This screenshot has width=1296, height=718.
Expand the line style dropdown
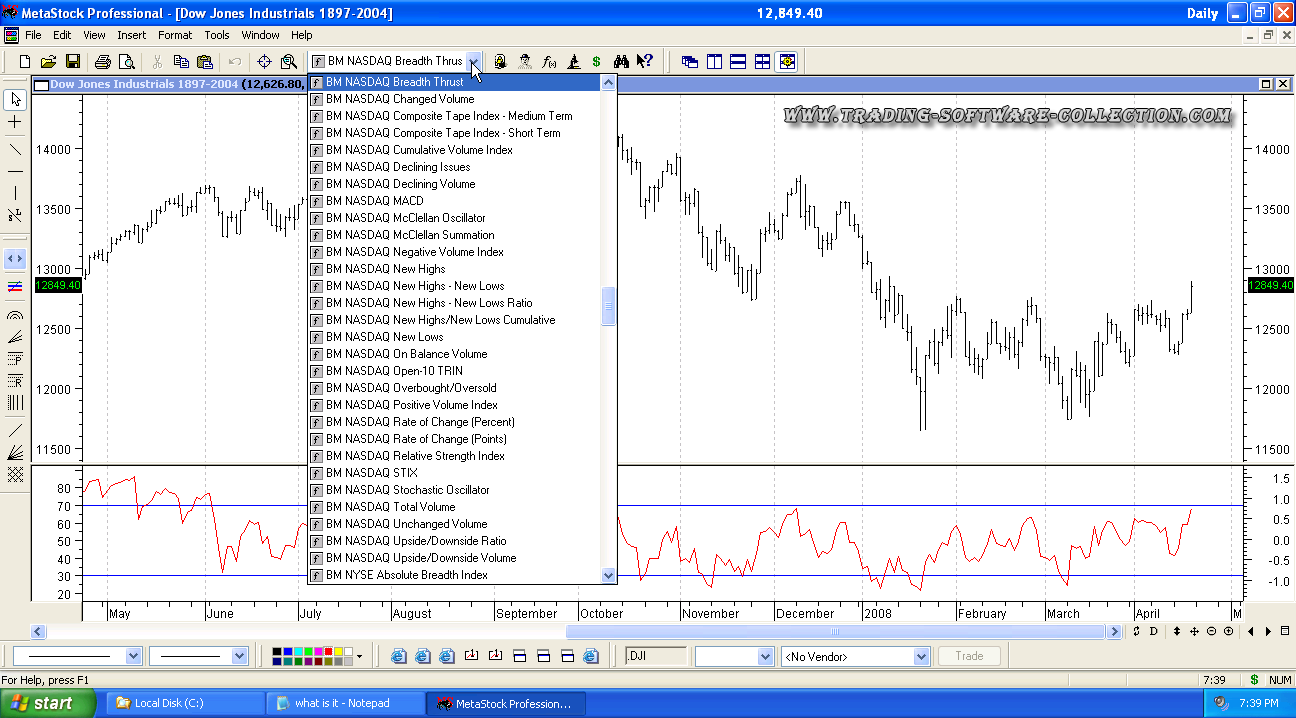point(134,656)
